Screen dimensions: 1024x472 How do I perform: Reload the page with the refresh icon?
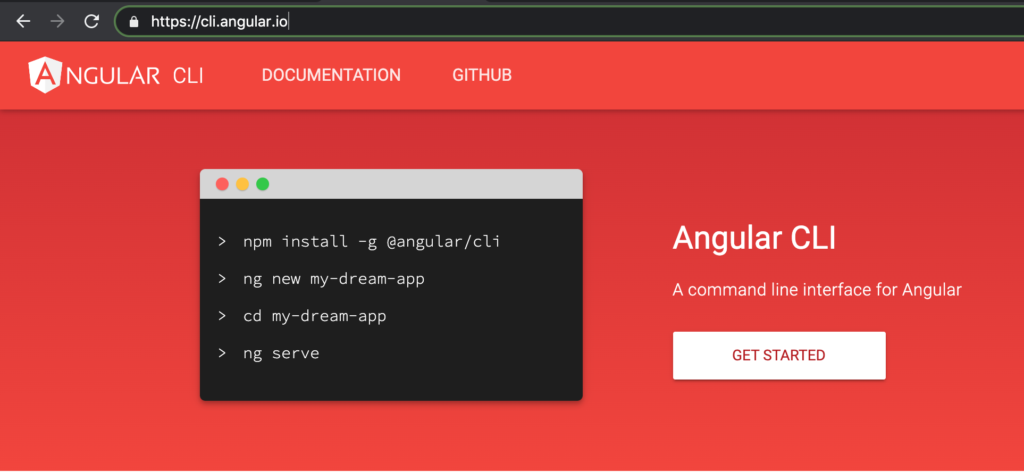click(x=91, y=21)
